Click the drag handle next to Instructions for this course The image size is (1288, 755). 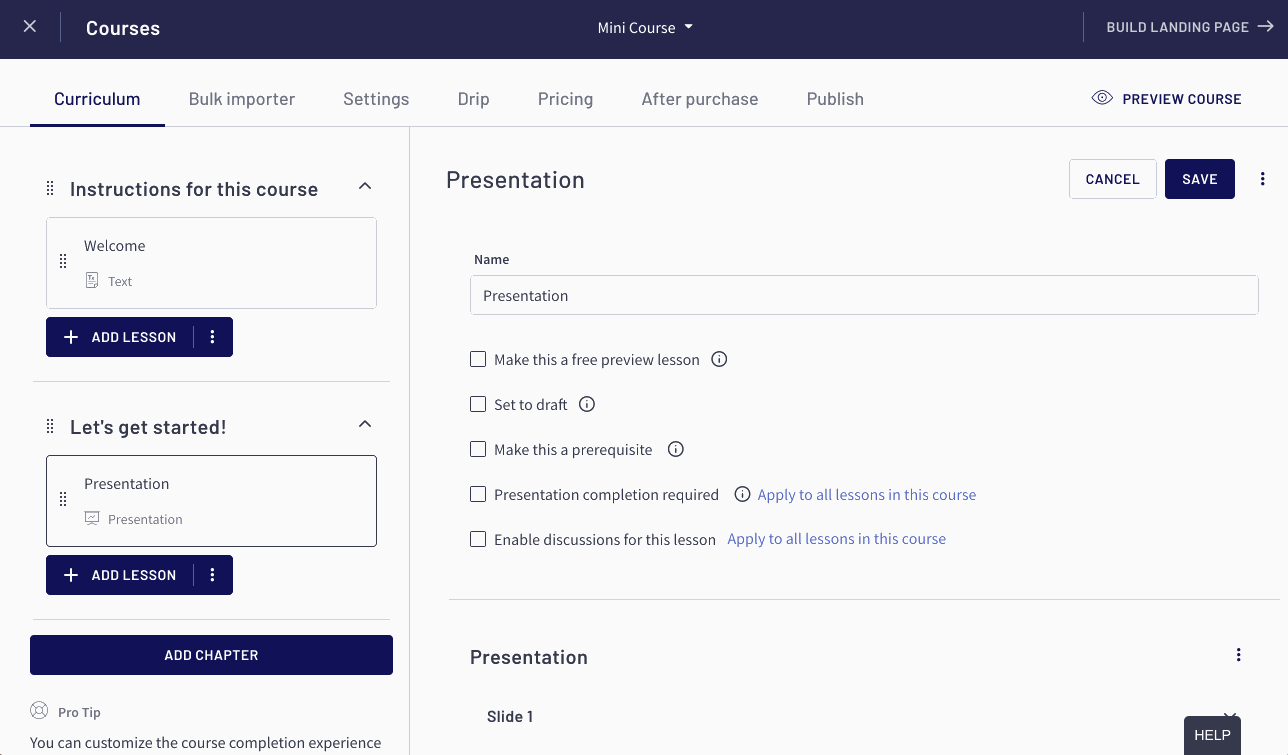(49, 187)
